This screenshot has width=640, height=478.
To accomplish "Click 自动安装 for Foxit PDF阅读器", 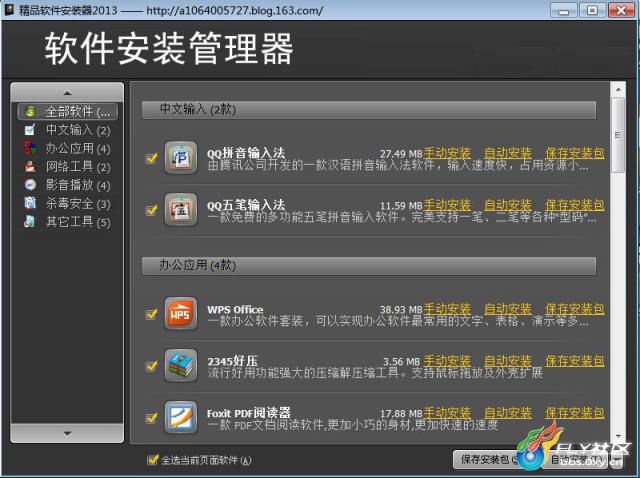I will tap(507, 413).
